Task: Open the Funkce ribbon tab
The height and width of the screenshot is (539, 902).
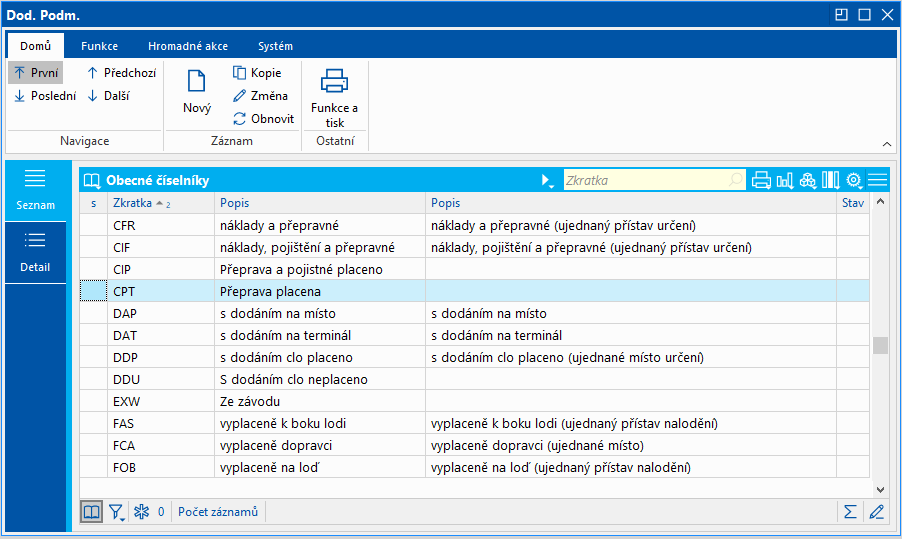Action: pyautogui.click(x=99, y=46)
